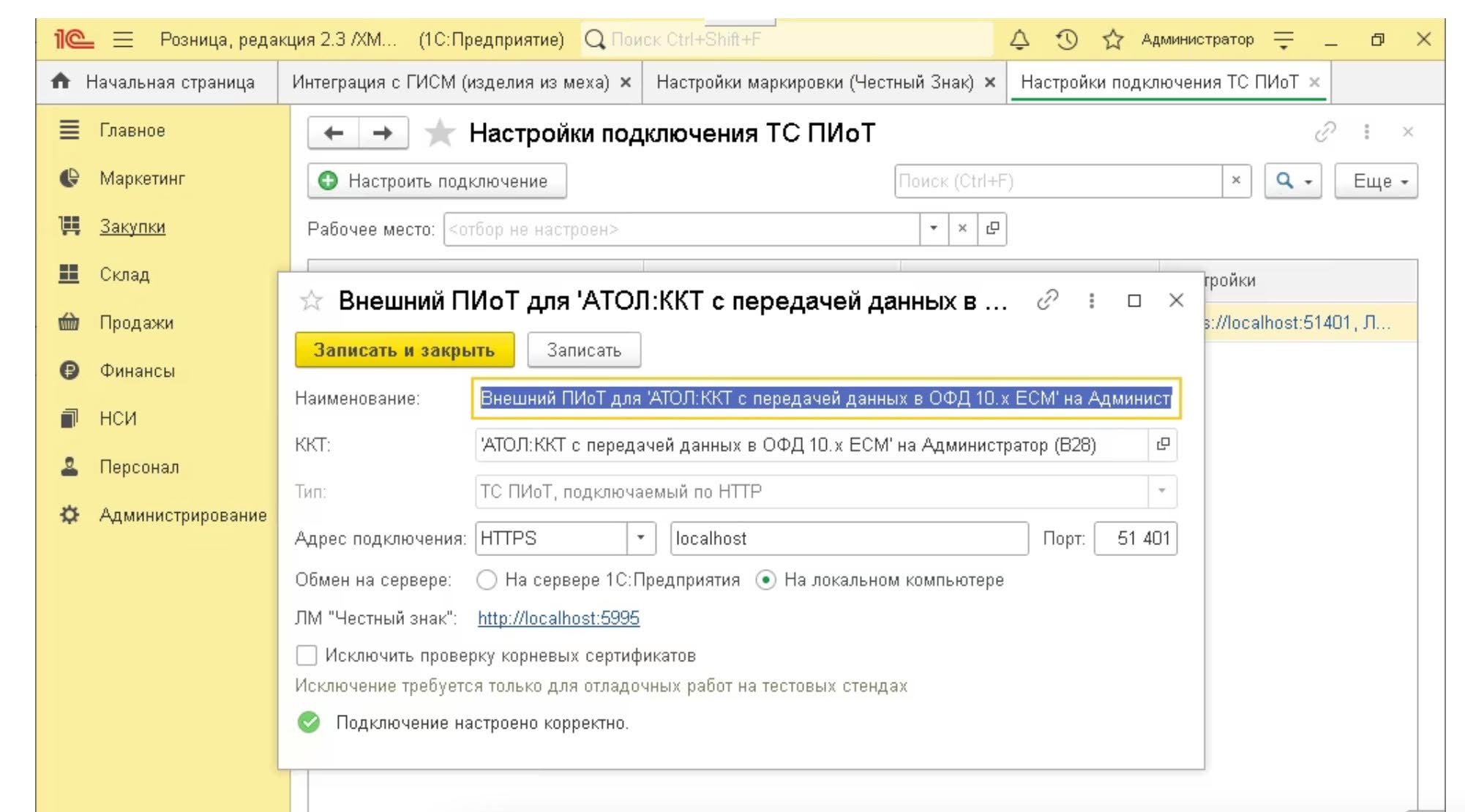Open the Еще dropdown menu
Viewport: 1465px width, 812px height.
[x=1376, y=181]
